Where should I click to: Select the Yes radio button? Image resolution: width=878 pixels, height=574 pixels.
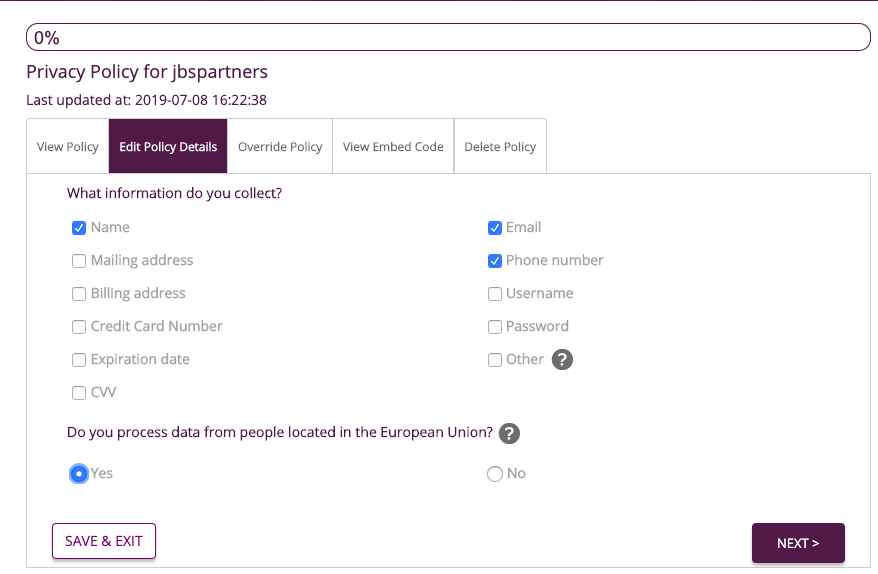click(x=79, y=474)
